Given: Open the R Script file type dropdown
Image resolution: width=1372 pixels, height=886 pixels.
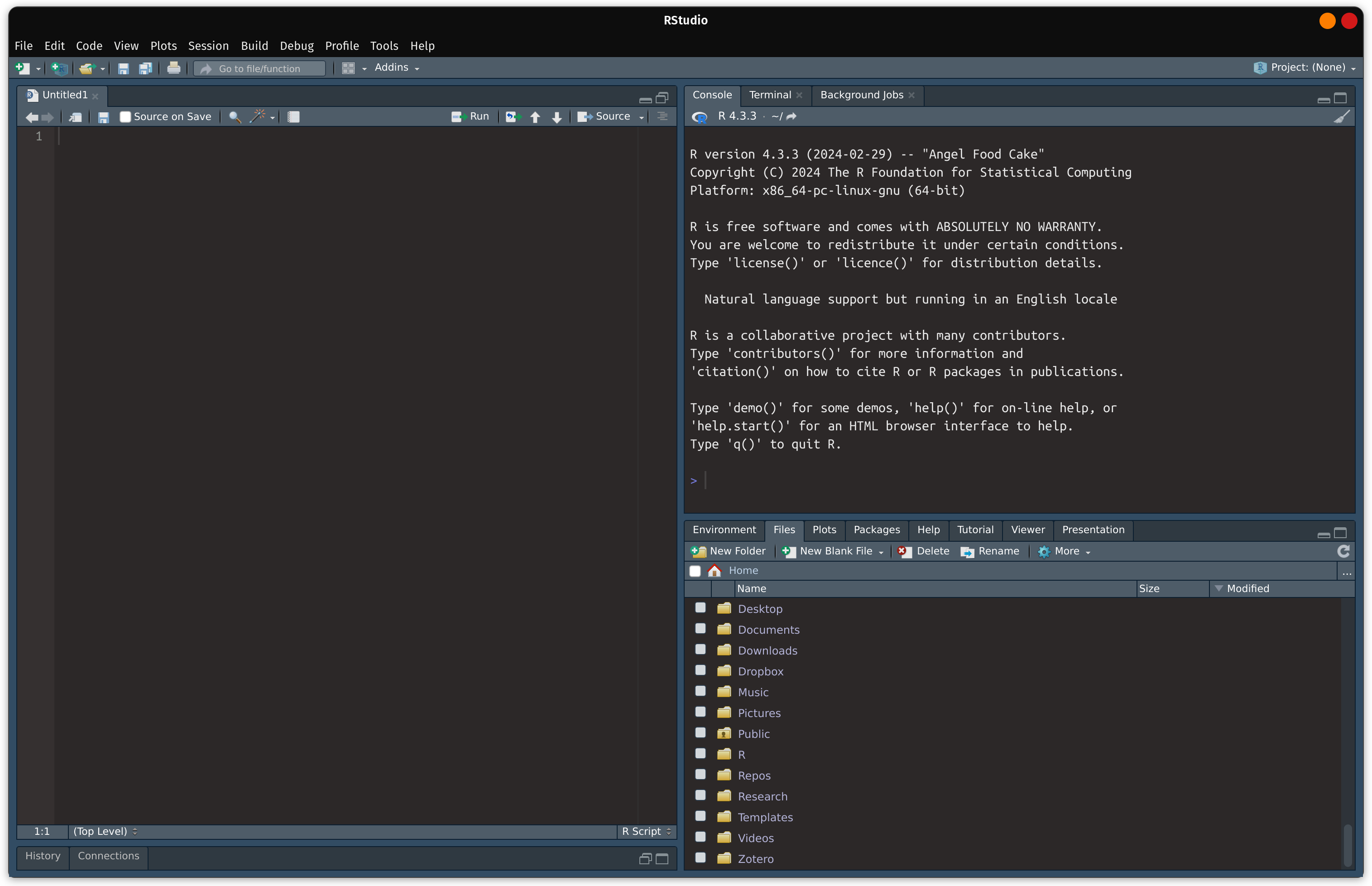Looking at the screenshot, I should [645, 831].
